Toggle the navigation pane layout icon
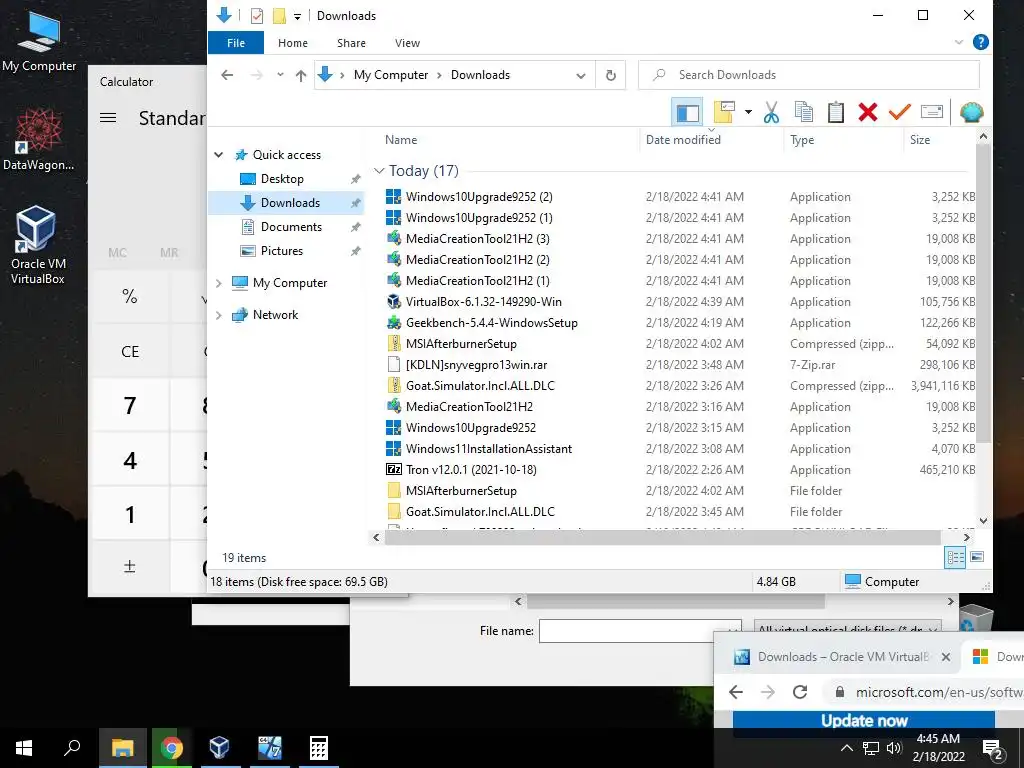This screenshot has height=768, width=1024. point(687,112)
